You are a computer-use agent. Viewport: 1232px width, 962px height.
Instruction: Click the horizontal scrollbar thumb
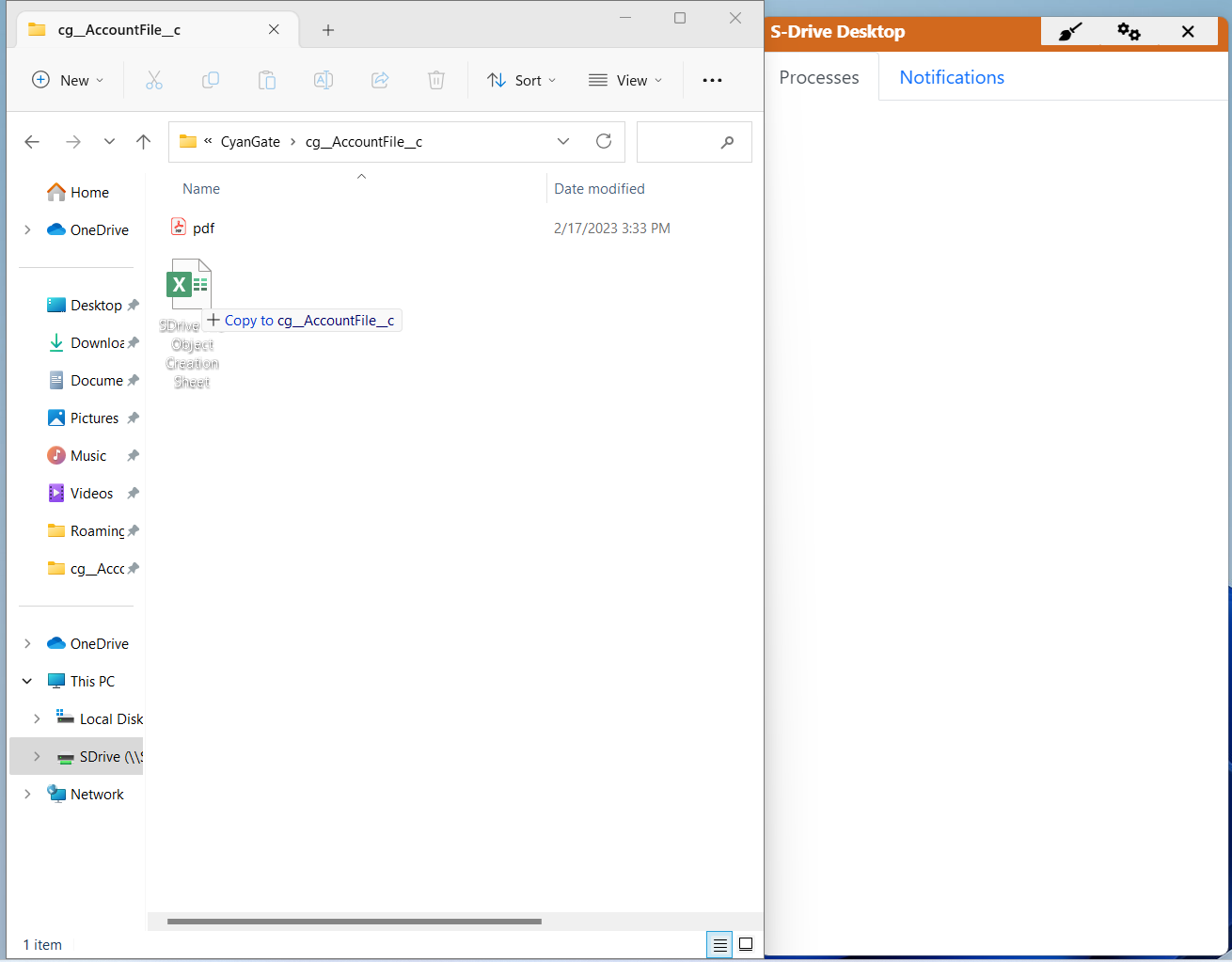pyautogui.click(x=354, y=922)
